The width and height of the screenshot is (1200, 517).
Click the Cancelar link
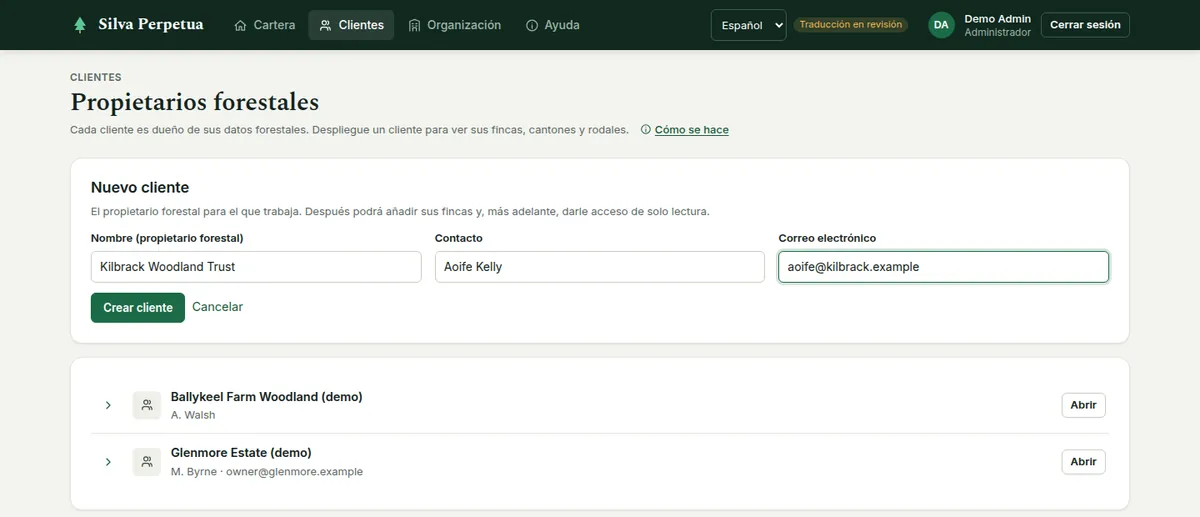(x=217, y=307)
